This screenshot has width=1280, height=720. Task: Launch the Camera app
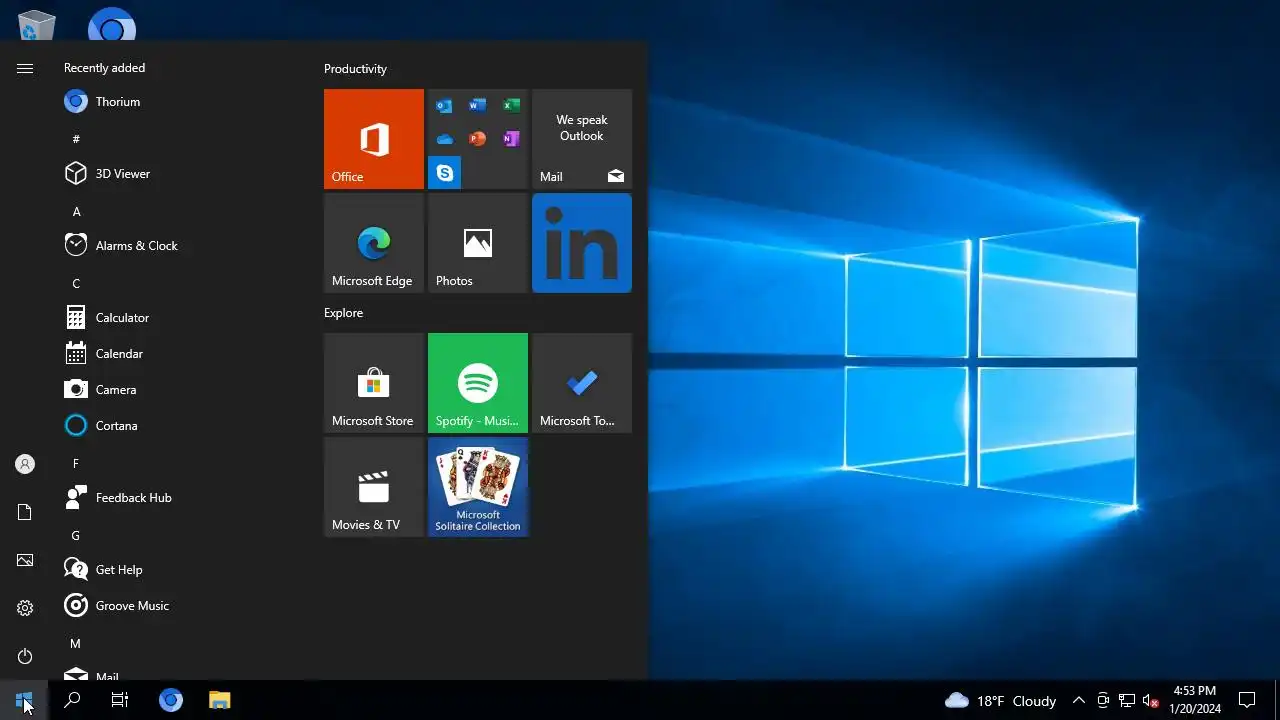pos(180,390)
